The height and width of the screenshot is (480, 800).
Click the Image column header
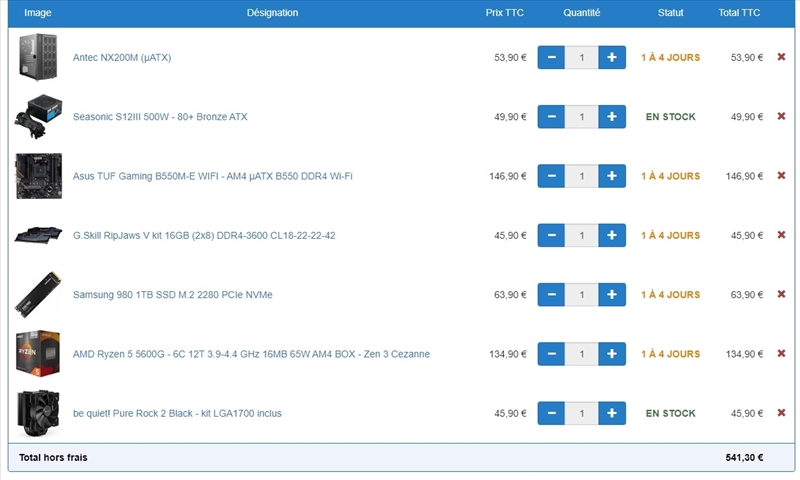pos(38,13)
